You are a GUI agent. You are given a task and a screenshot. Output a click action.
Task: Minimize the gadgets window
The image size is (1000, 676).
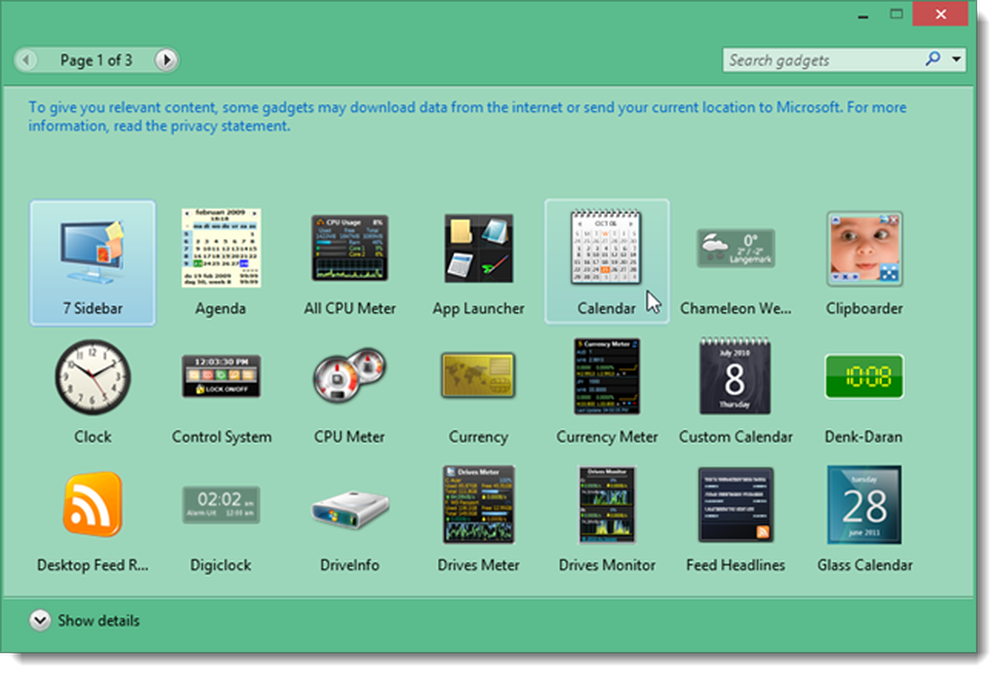tap(863, 15)
